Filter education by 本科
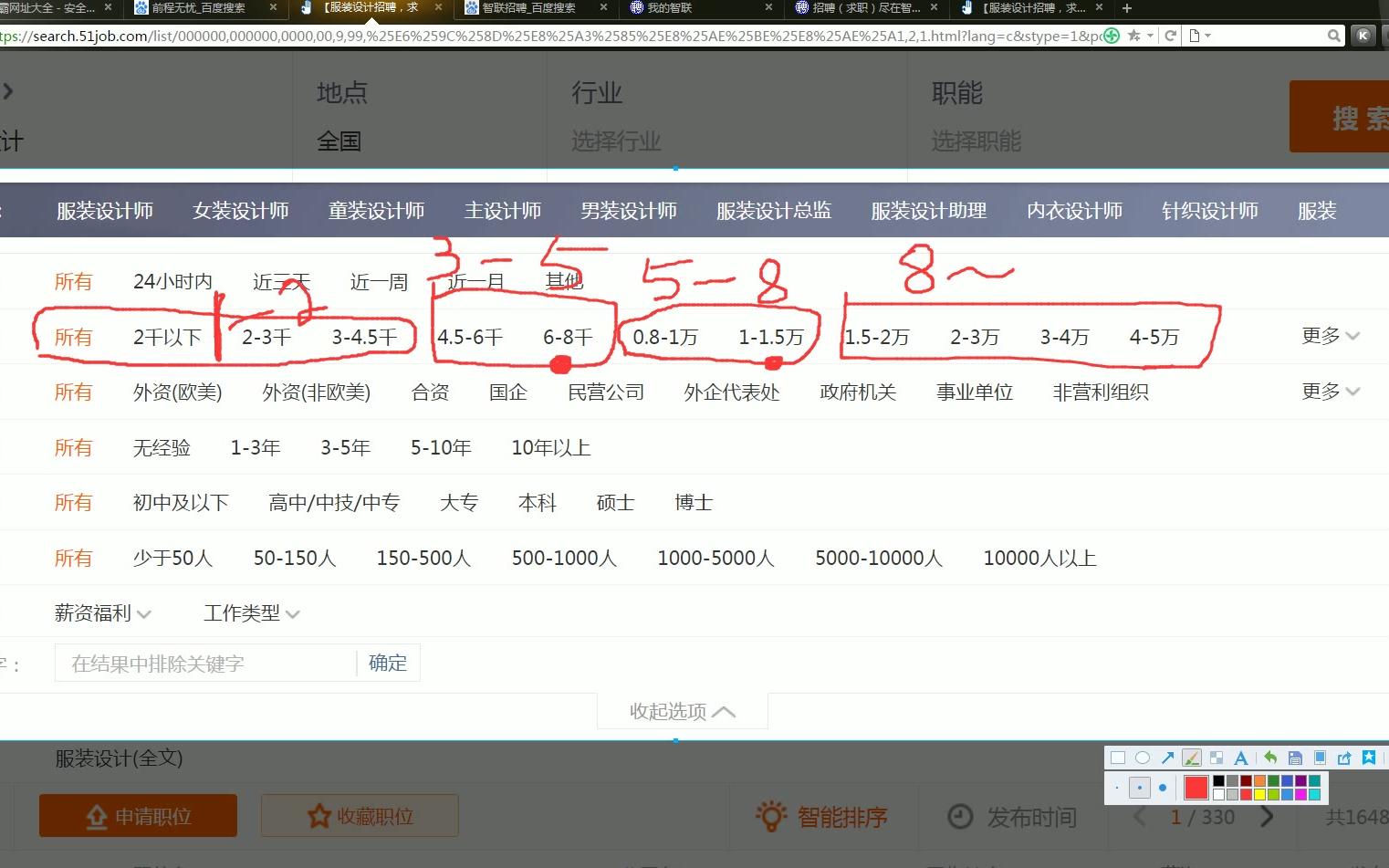This screenshot has height=868, width=1389. (537, 502)
